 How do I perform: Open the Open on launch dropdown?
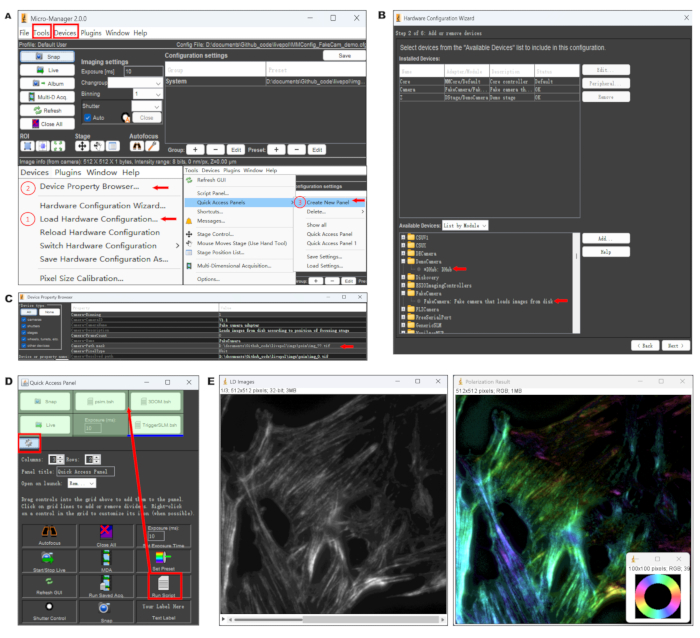[x=82, y=483]
